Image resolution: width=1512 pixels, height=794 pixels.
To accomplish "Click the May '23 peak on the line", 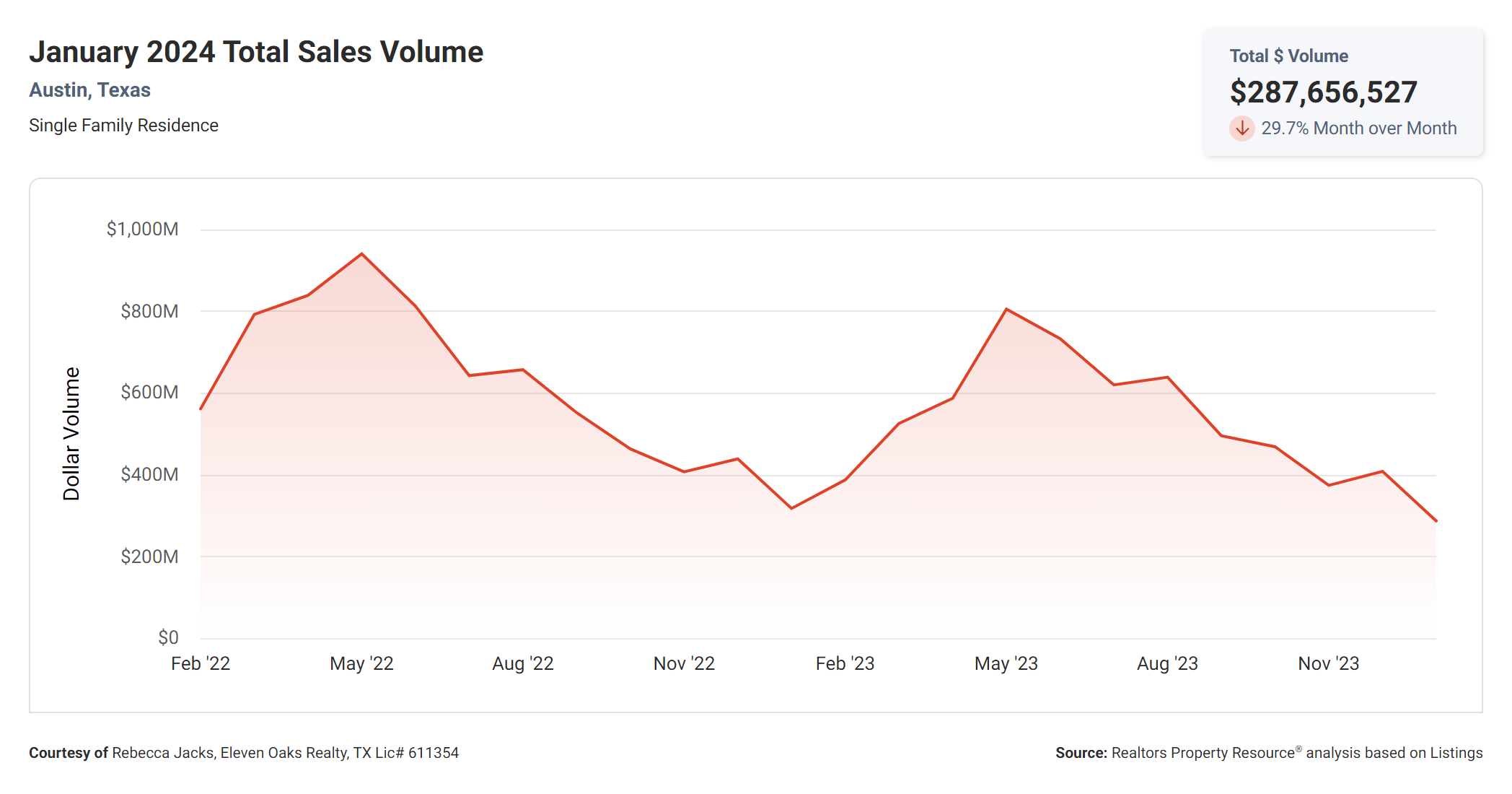I will [1006, 309].
